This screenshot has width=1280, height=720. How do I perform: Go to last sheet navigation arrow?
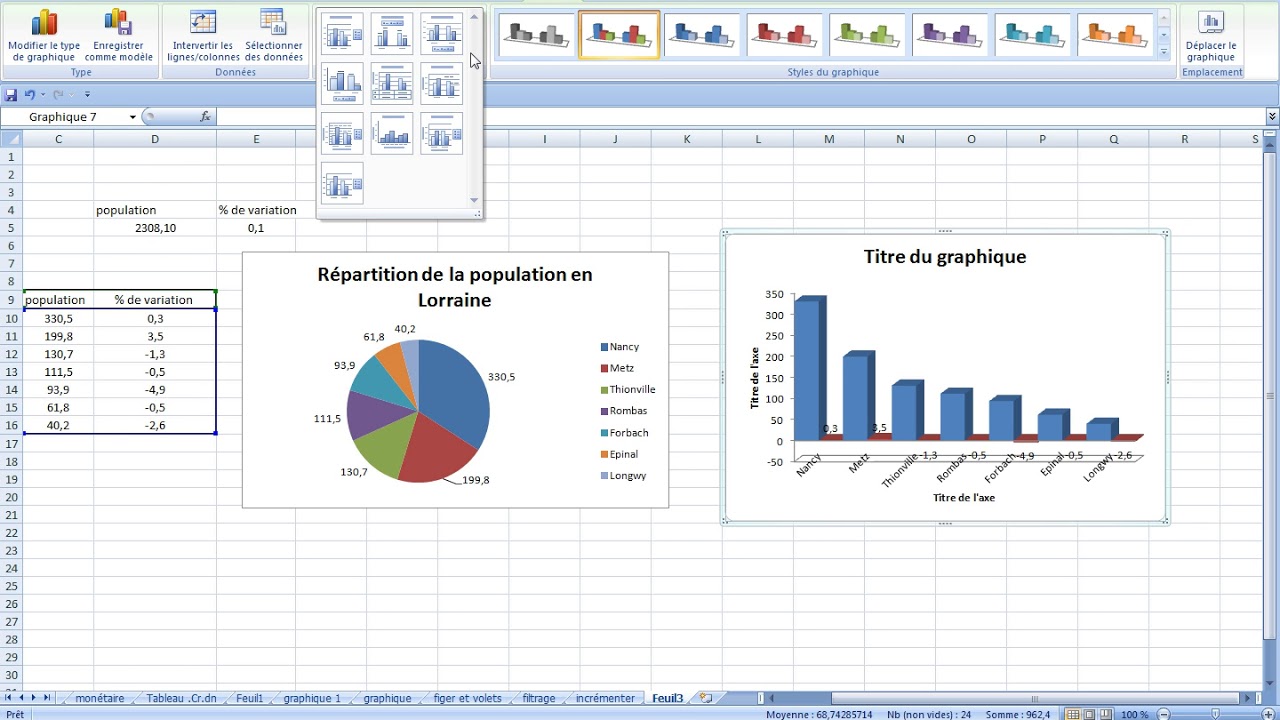coord(47,698)
